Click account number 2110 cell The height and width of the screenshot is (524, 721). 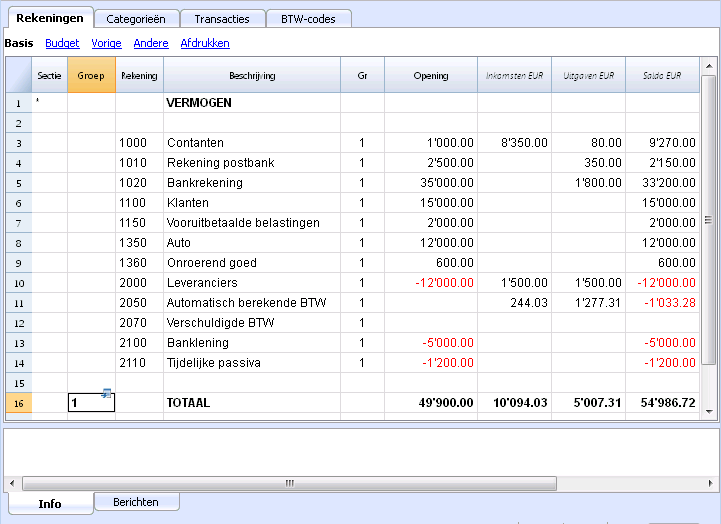tap(139, 363)
